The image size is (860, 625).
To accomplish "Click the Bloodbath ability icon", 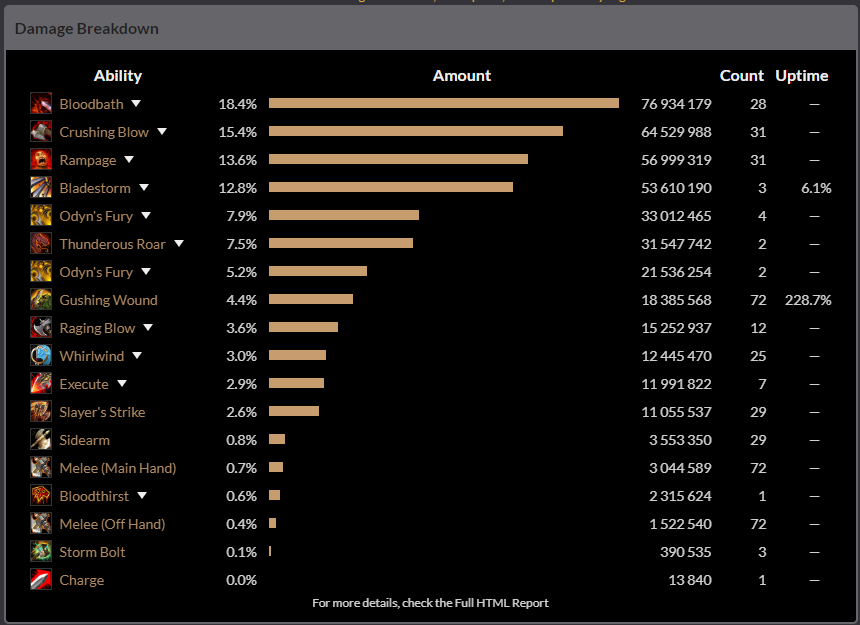I will tap(41, 104).
